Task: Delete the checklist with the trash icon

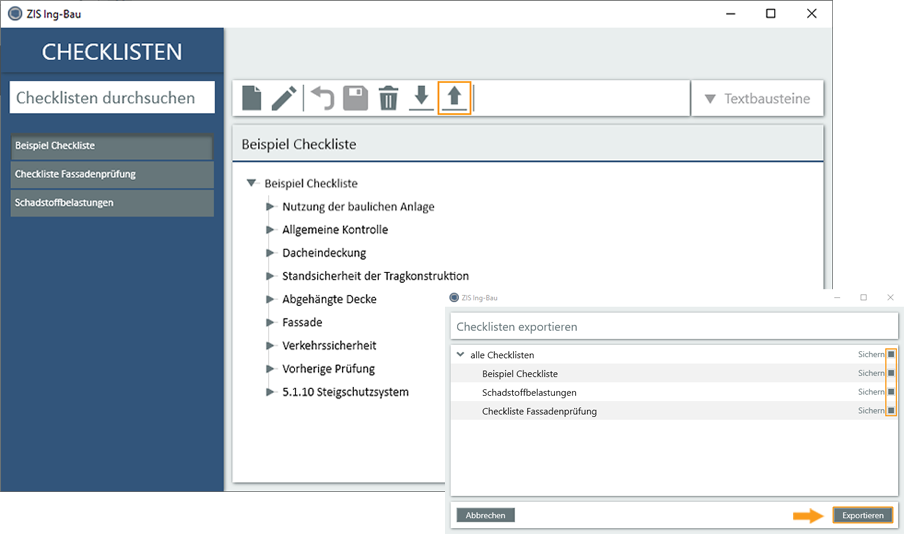Action: click(388, 98)
